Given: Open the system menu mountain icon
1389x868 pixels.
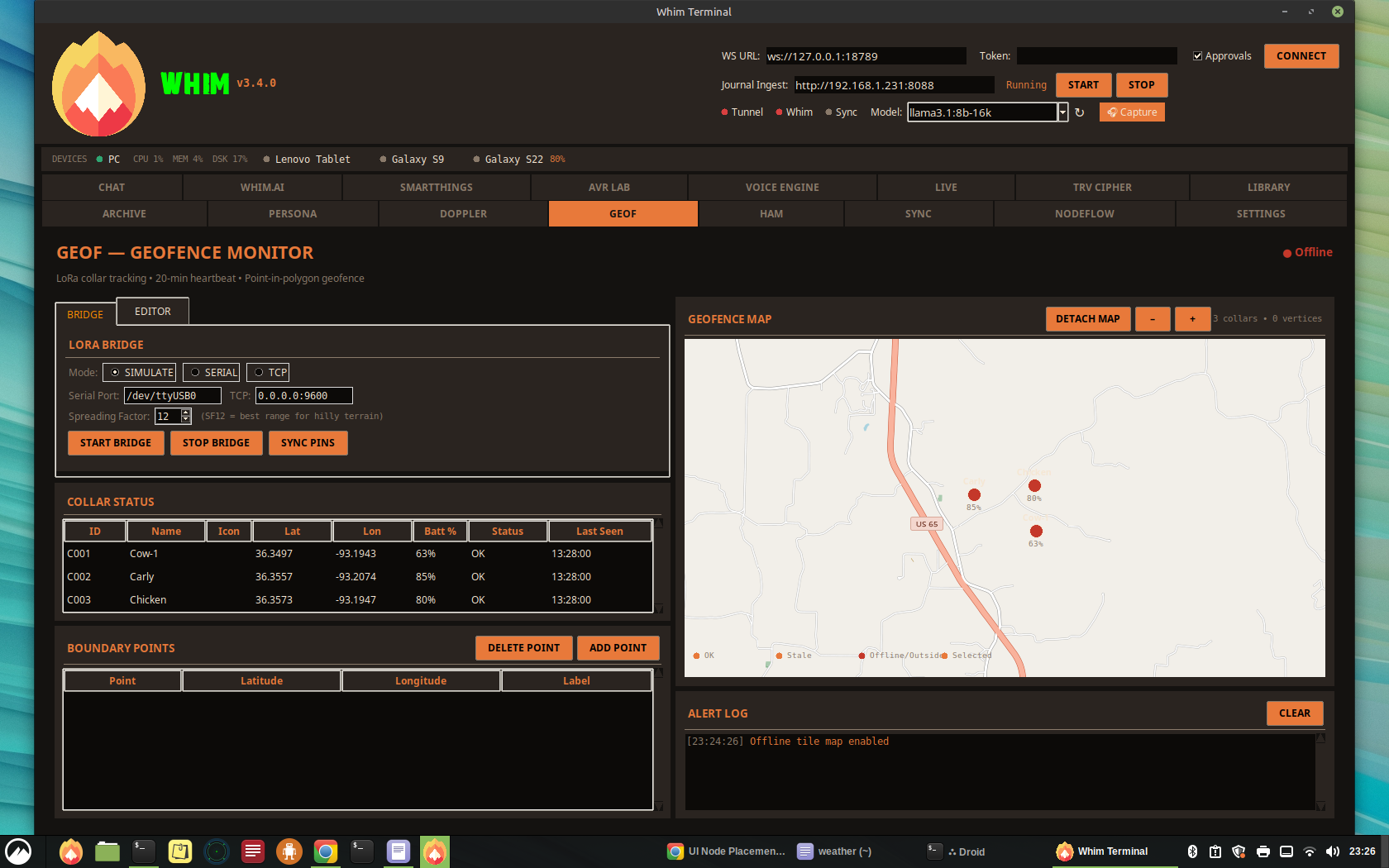Looking at the screenshot, I should pyautogui.click(x=18, y=851).
